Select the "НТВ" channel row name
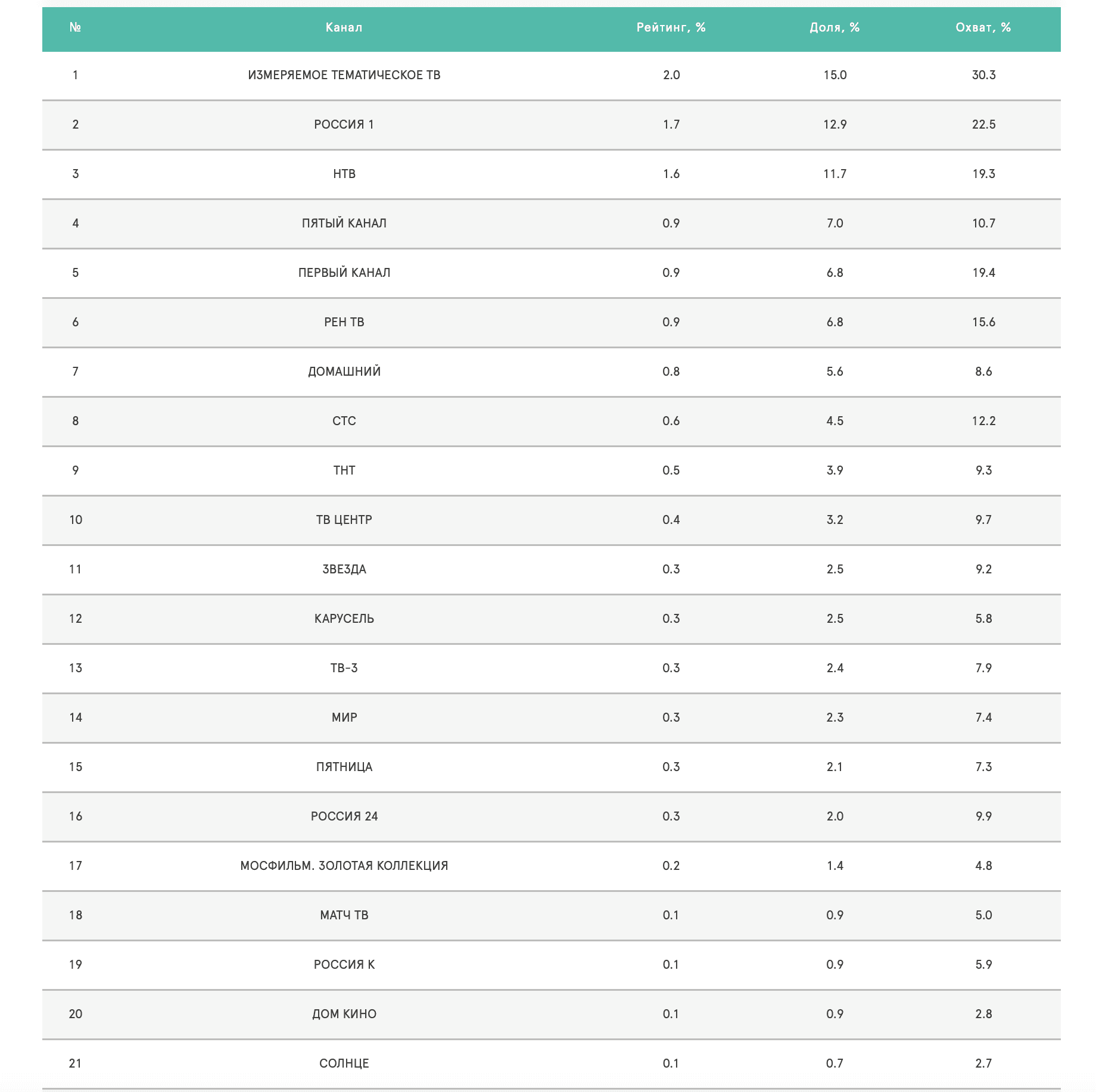1096x1092 pixels. (x=344, y=174)
